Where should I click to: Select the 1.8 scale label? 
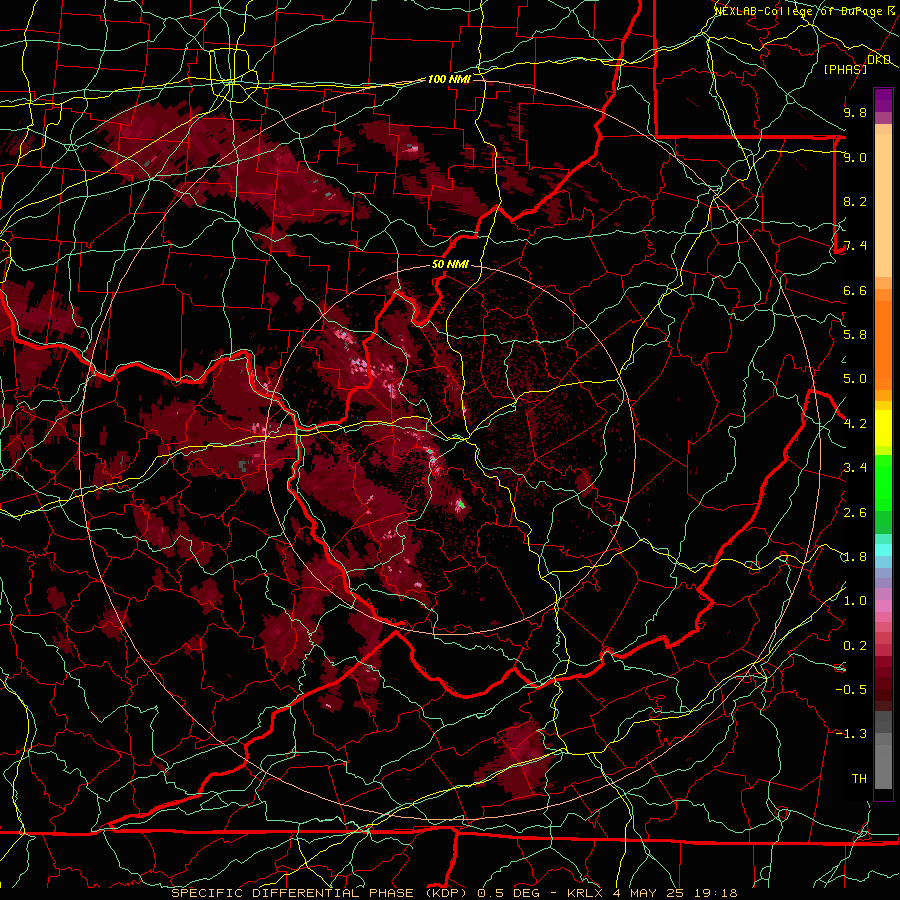855,557
